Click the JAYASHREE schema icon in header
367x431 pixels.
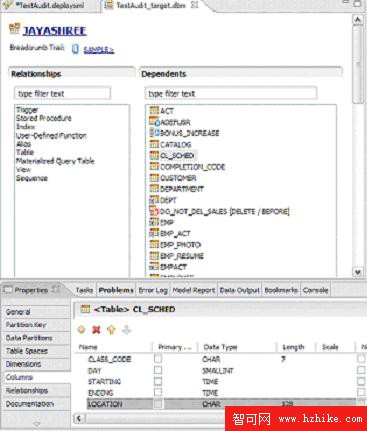pos(14,29)
